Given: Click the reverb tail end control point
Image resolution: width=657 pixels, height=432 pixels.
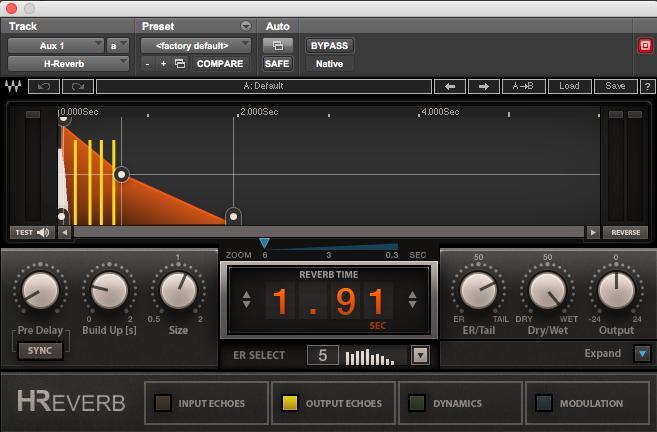Looking at the screenshot, I should (x=233, y=216).
